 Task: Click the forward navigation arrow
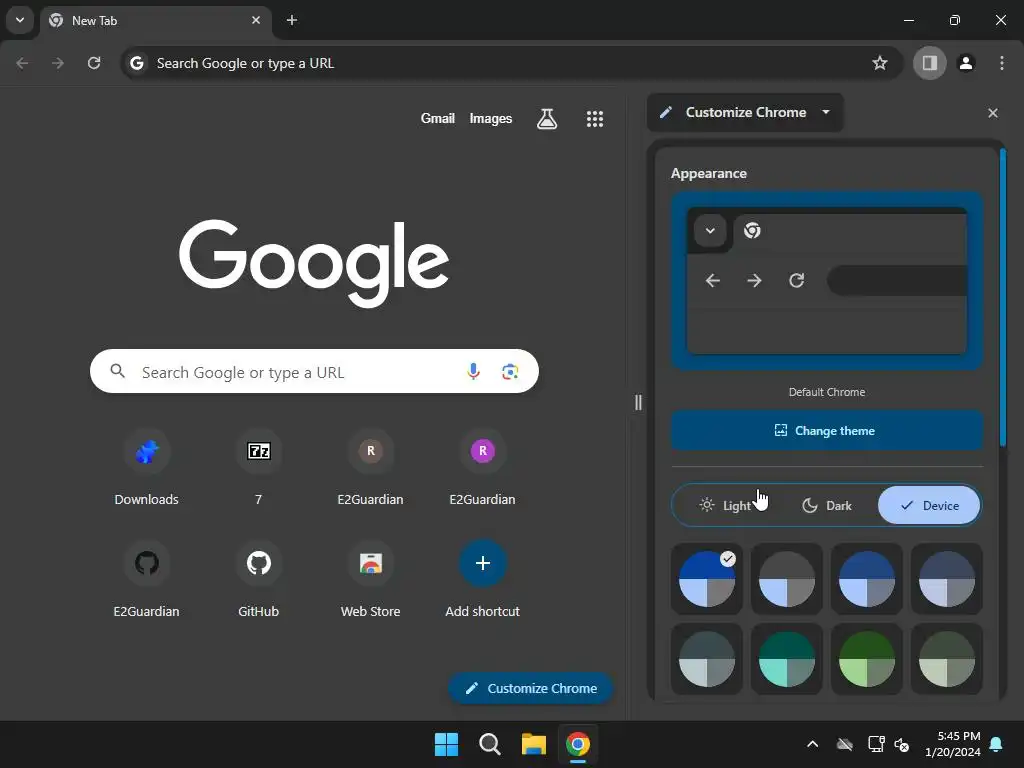[x=58, y=63]
